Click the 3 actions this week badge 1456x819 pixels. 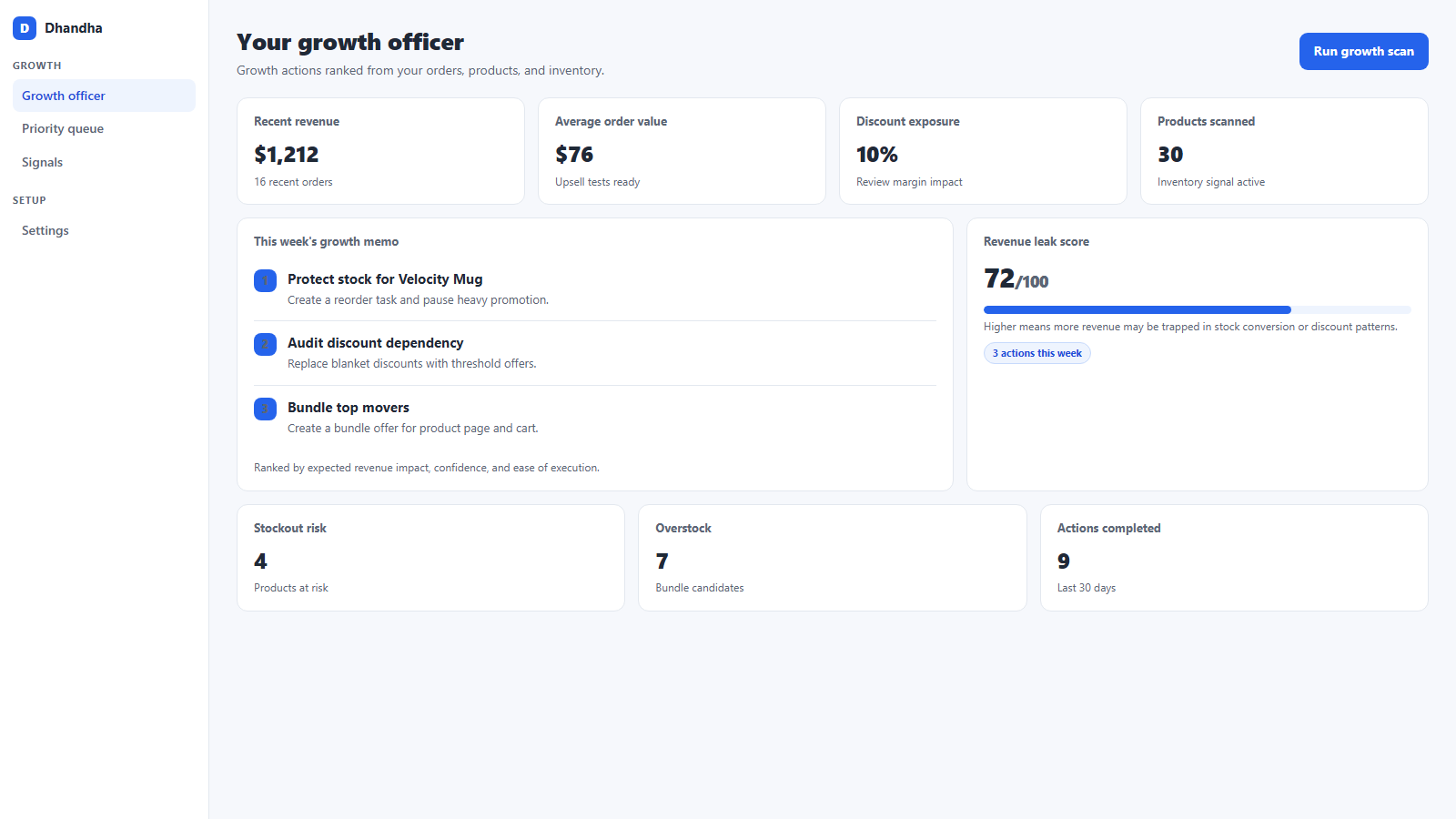coord(1036,353)
